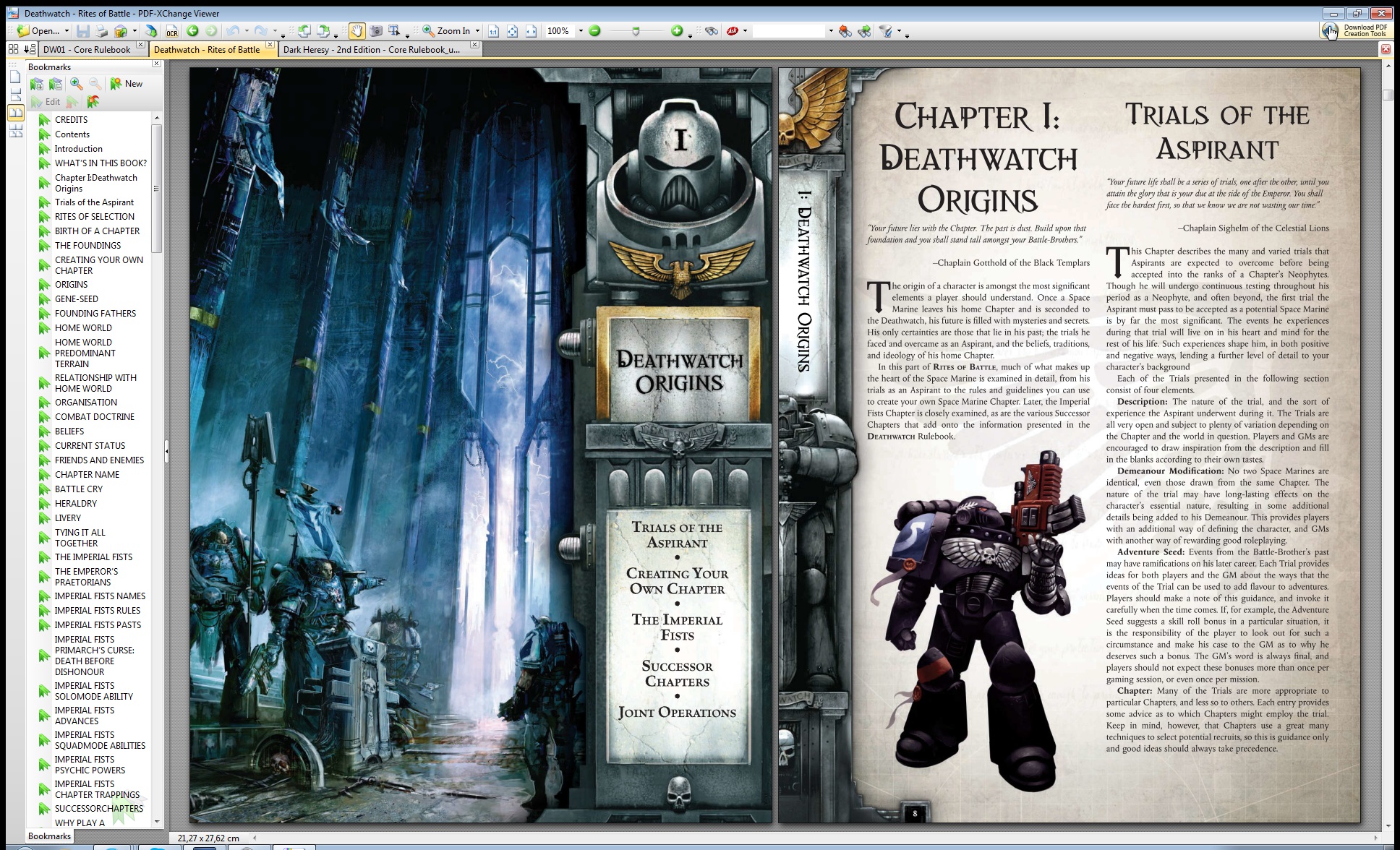Click the Fit Page zoom icon

(x=512, y=31)
